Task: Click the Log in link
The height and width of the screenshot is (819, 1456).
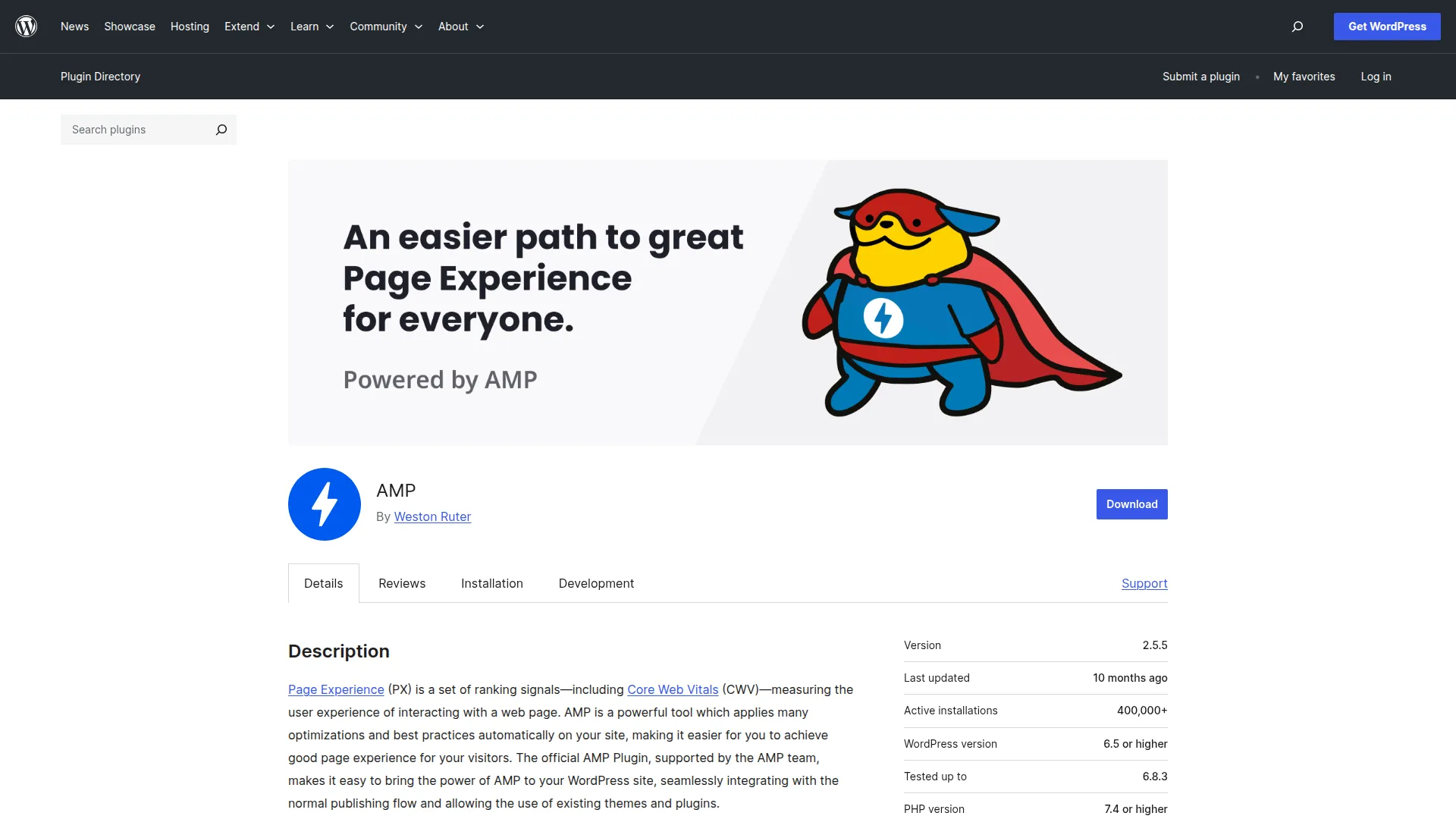Action: (1376, 77)
